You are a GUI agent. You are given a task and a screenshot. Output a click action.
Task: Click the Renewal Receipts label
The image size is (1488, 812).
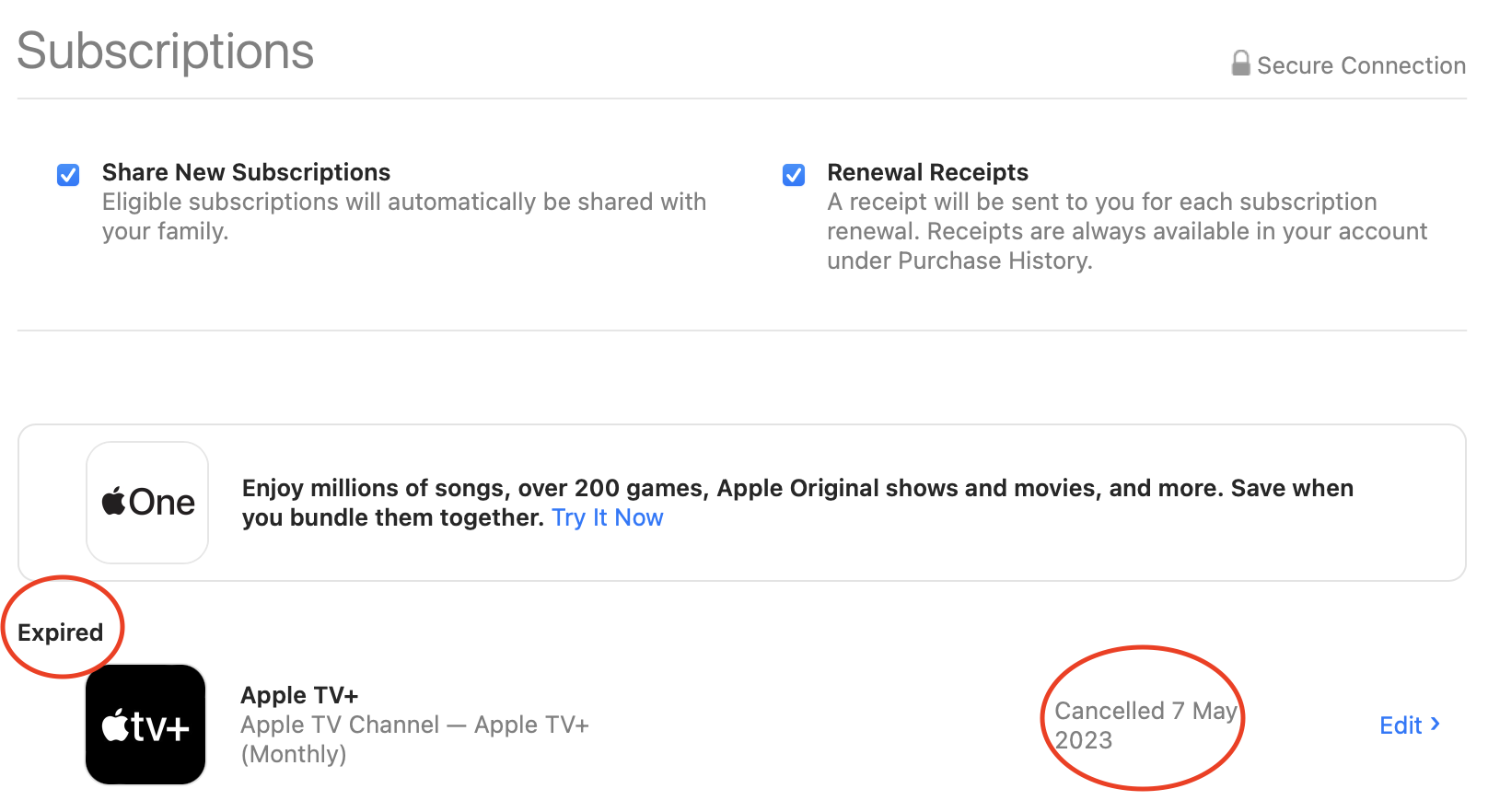pos(927,172)
